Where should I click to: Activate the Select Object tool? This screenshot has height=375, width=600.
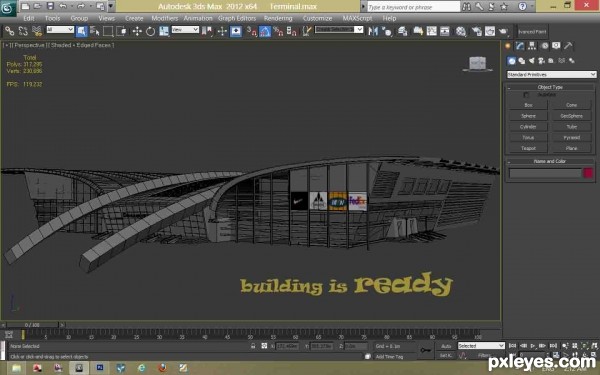(x=81, y=31)
